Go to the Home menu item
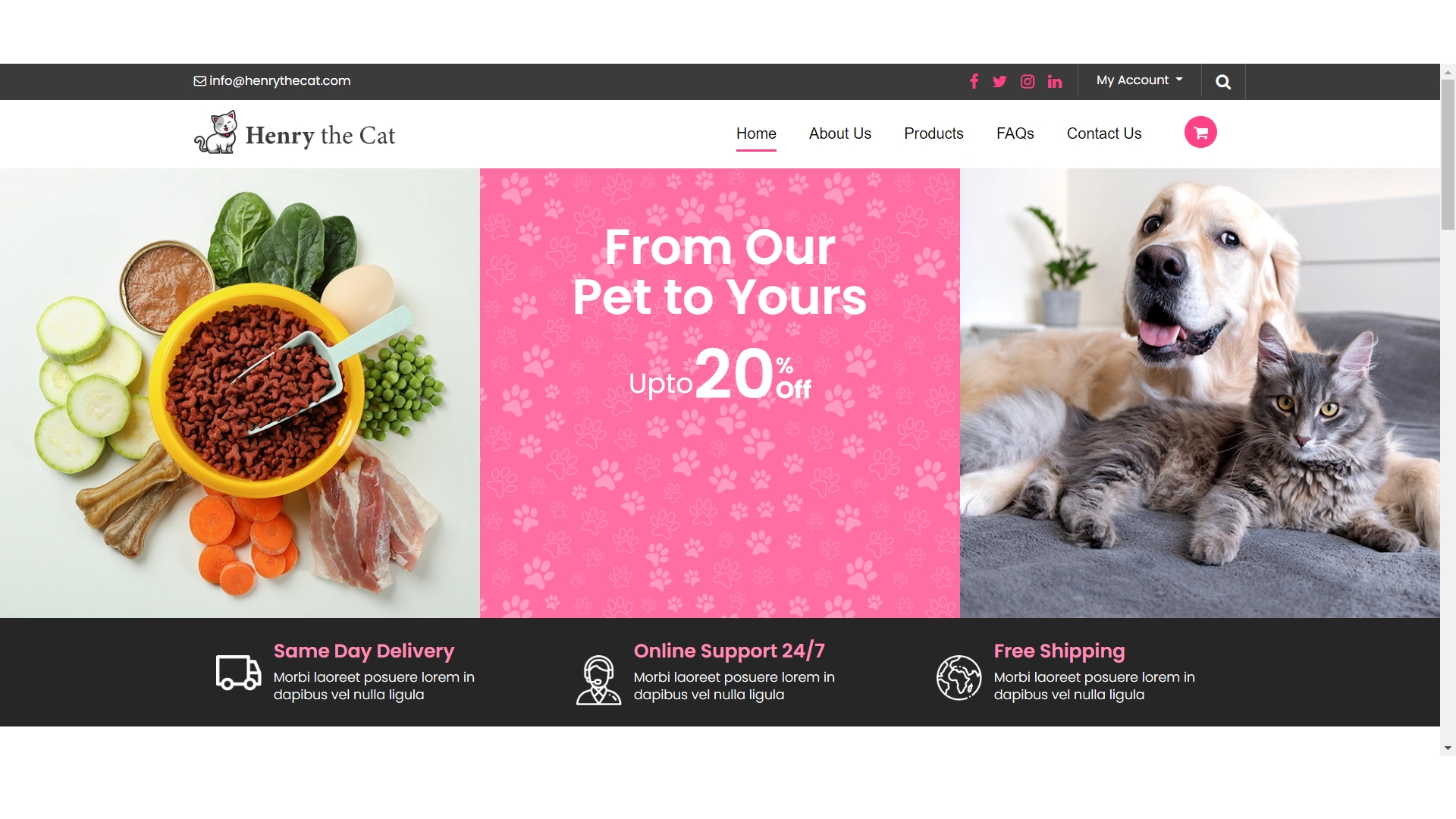The image size is (1456, 819). (756, 133)
